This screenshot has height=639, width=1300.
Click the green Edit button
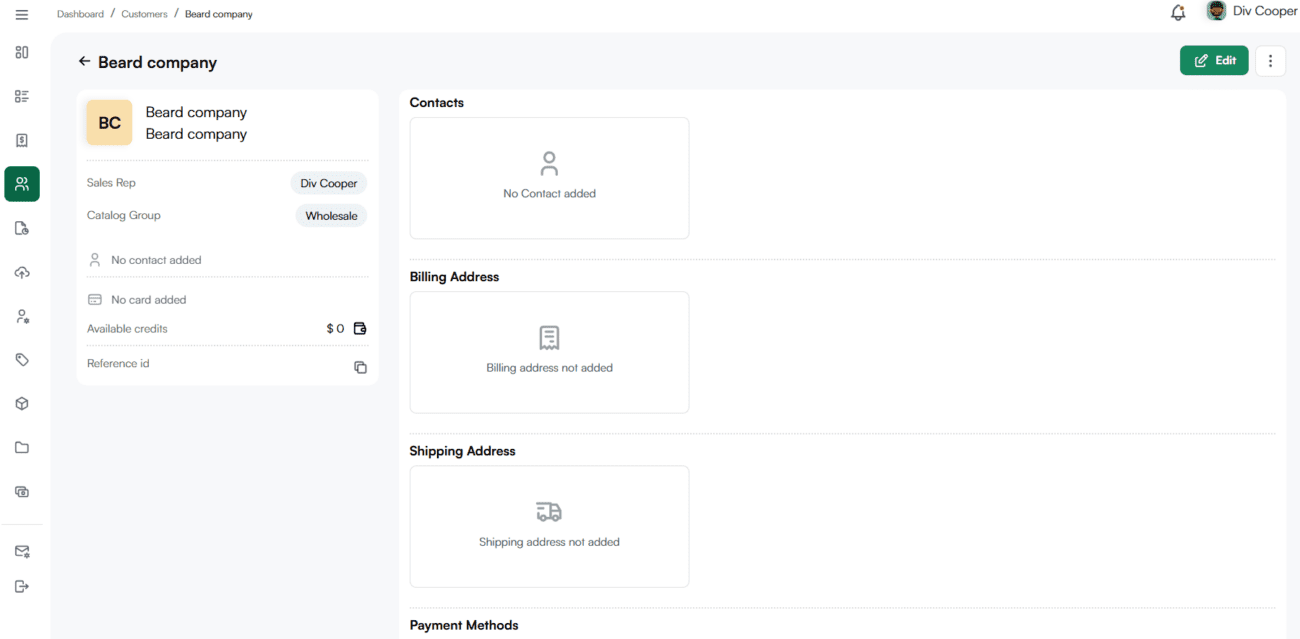pyautogui.click(x=1214, y=61)
